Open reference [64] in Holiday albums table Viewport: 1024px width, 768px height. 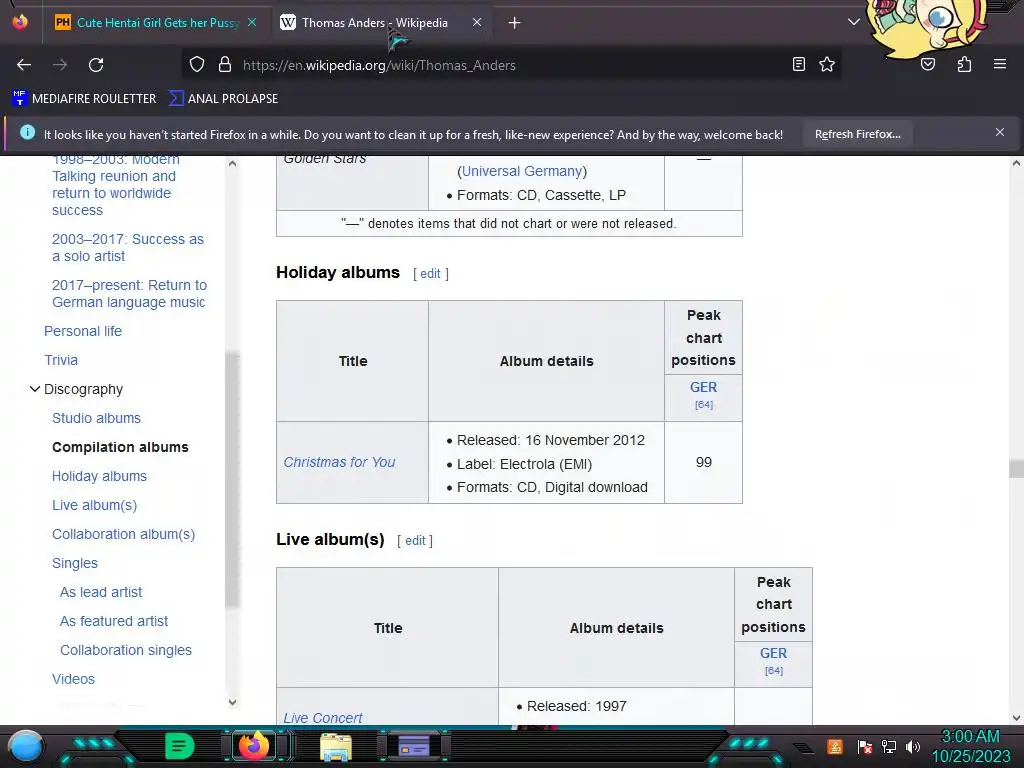[x=703, y=405]
